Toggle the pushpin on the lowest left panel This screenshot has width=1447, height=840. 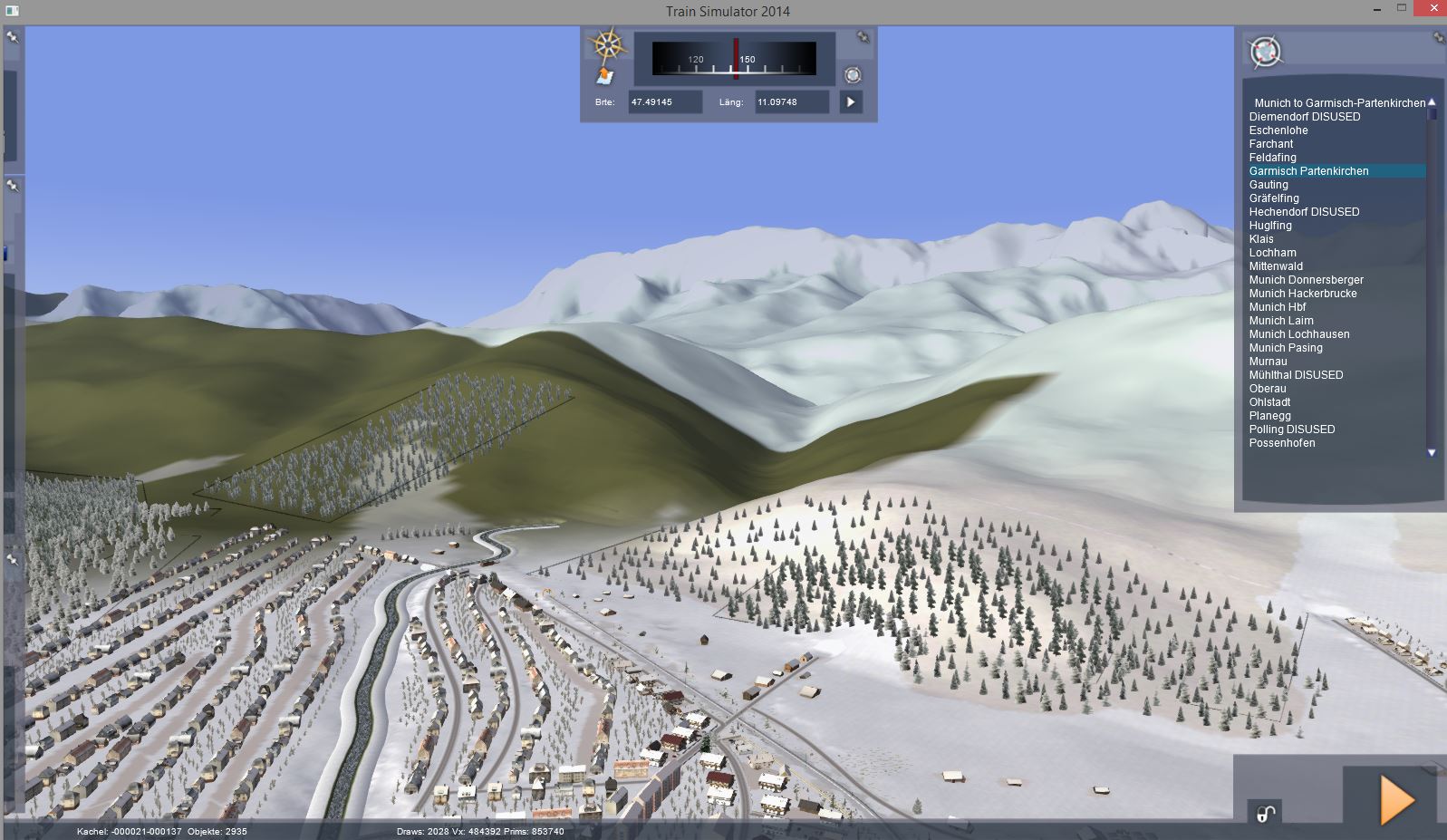tap(13, 560)
